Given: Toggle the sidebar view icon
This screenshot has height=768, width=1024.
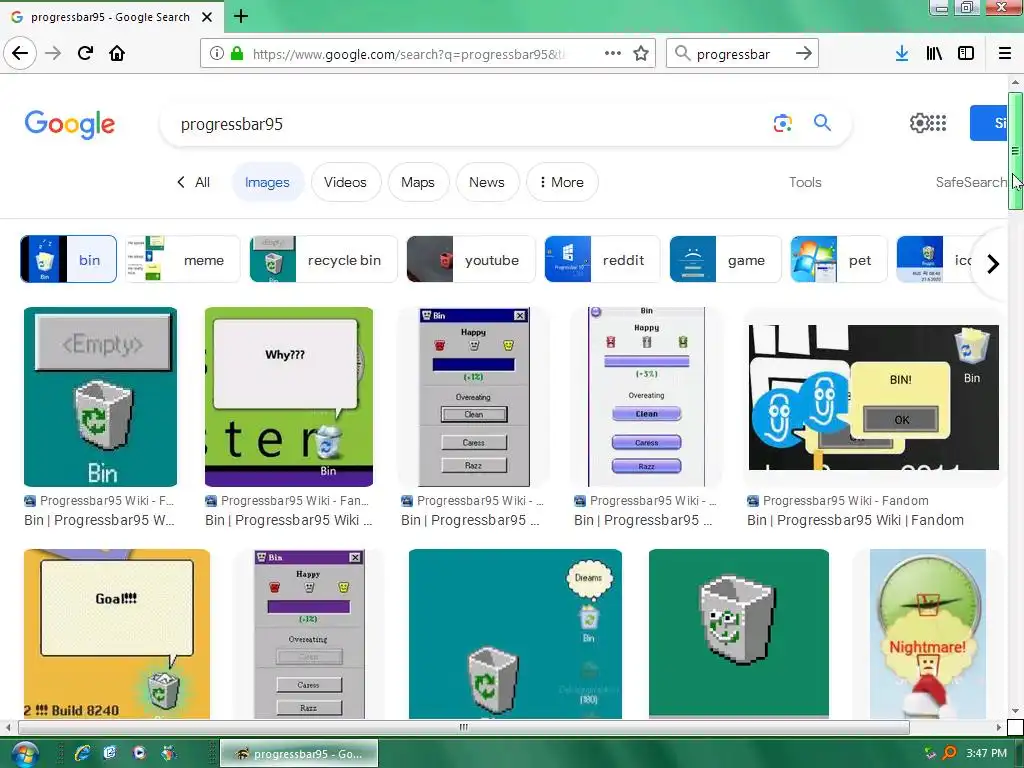Looking at the screenshot, I should (x=966, y=54).
